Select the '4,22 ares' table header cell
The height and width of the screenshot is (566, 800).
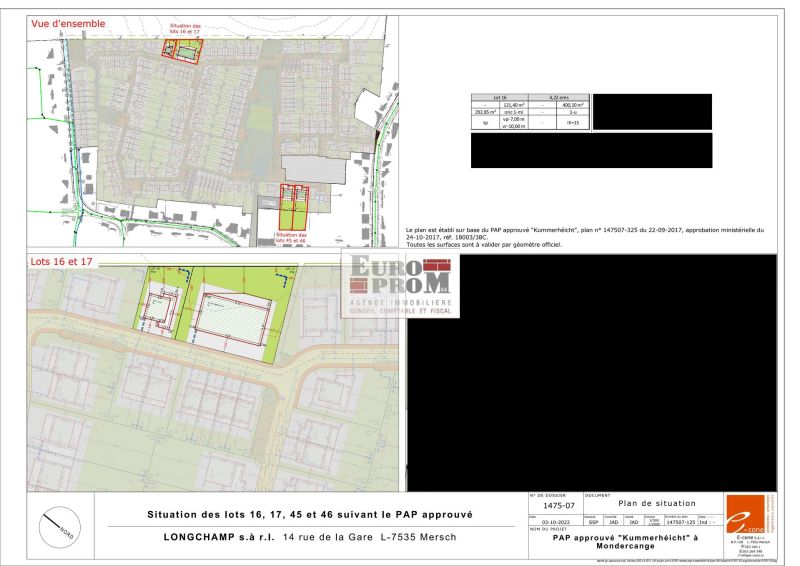(x=559, y=97)
